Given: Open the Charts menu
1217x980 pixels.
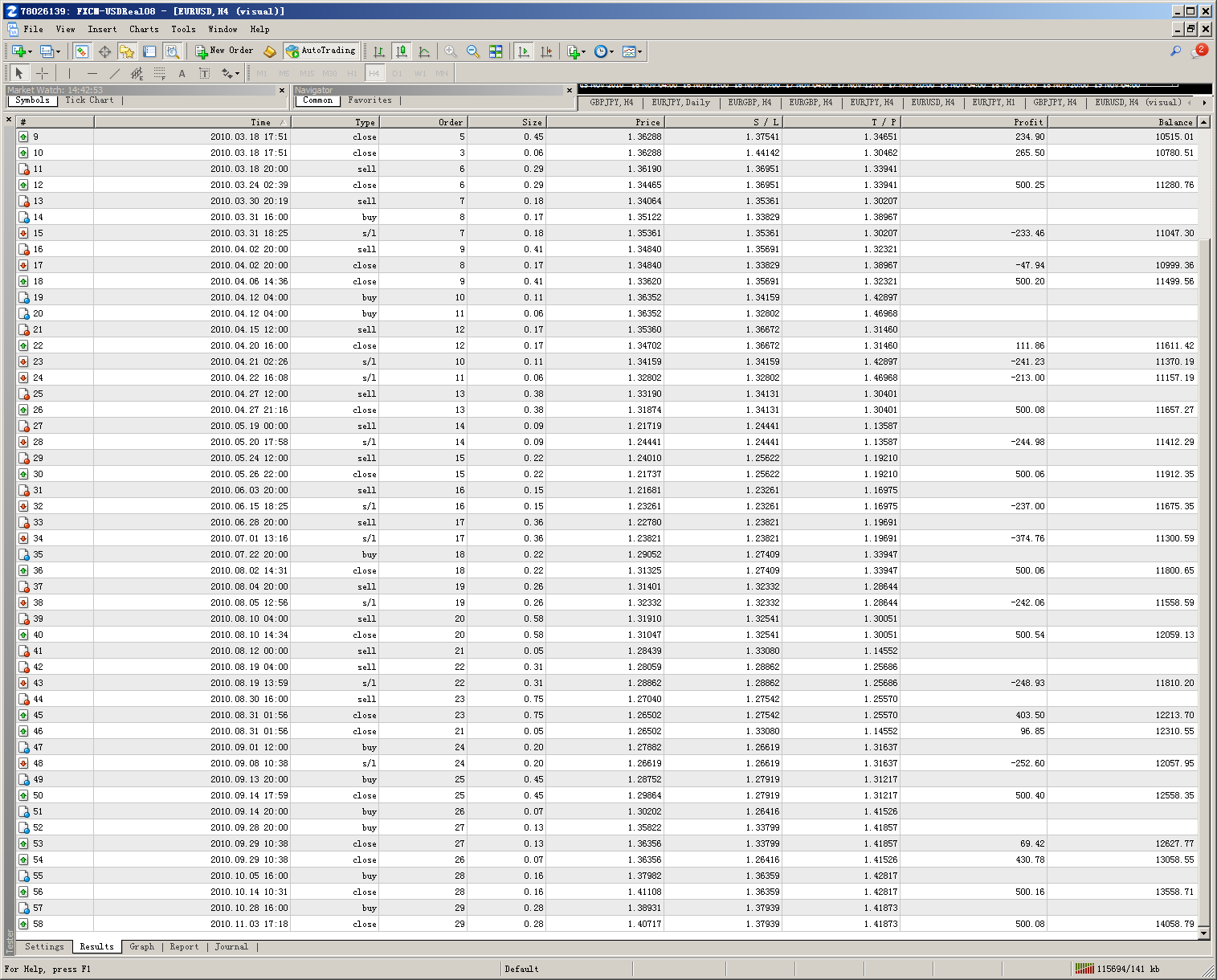Looking at the screenshot, I should pos(144,29).
